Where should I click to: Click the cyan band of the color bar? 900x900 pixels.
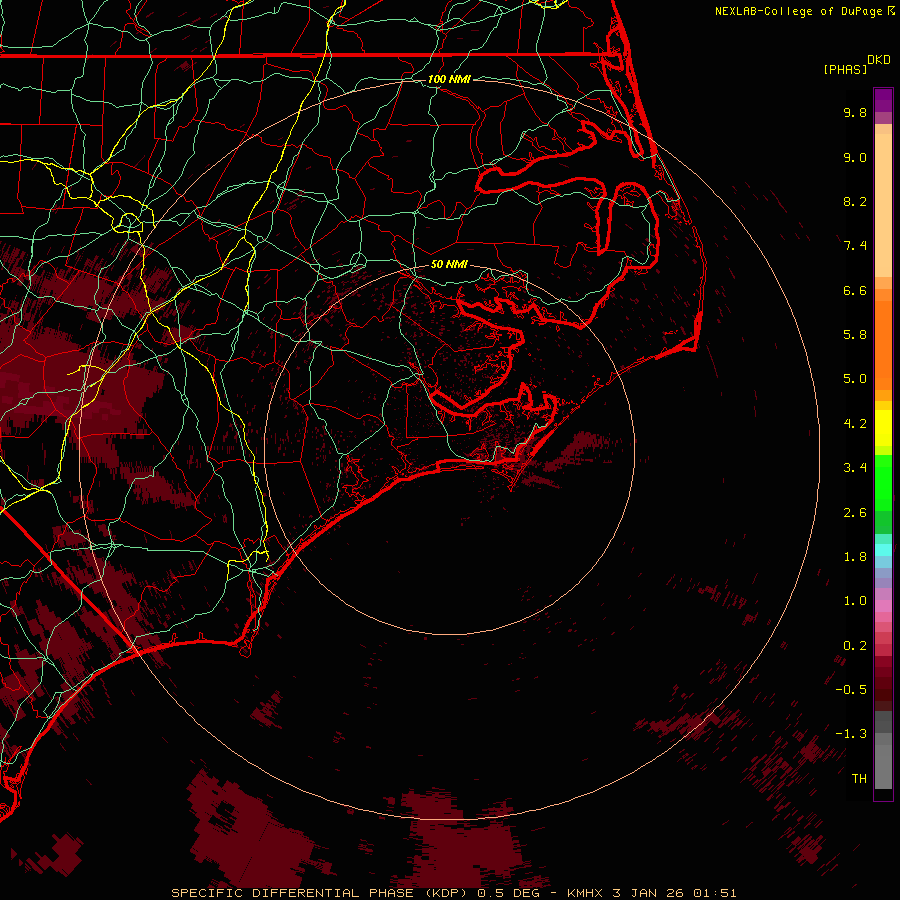click(x=883, y=550)
